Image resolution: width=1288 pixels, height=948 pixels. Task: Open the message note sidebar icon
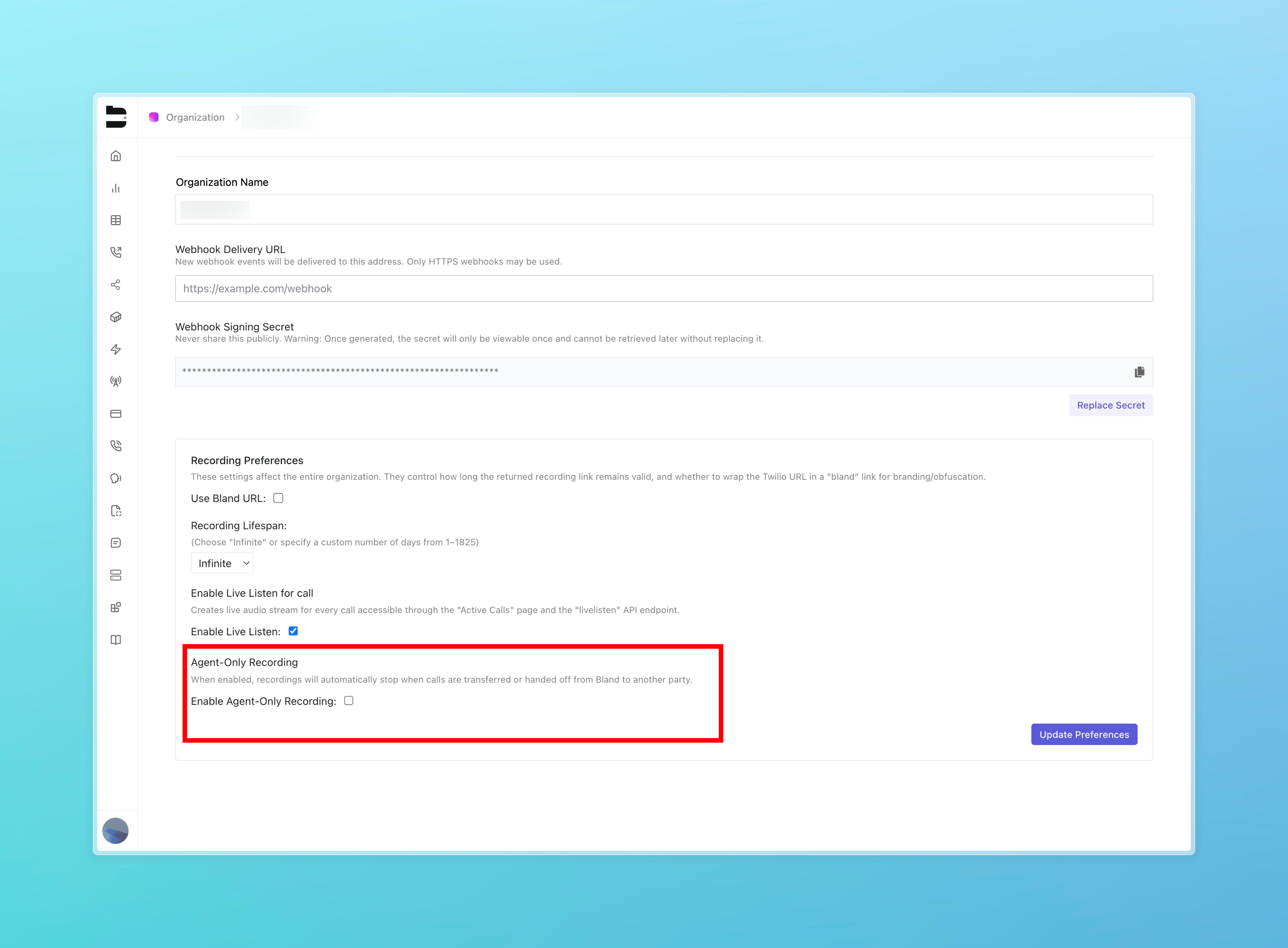(116, 543)
